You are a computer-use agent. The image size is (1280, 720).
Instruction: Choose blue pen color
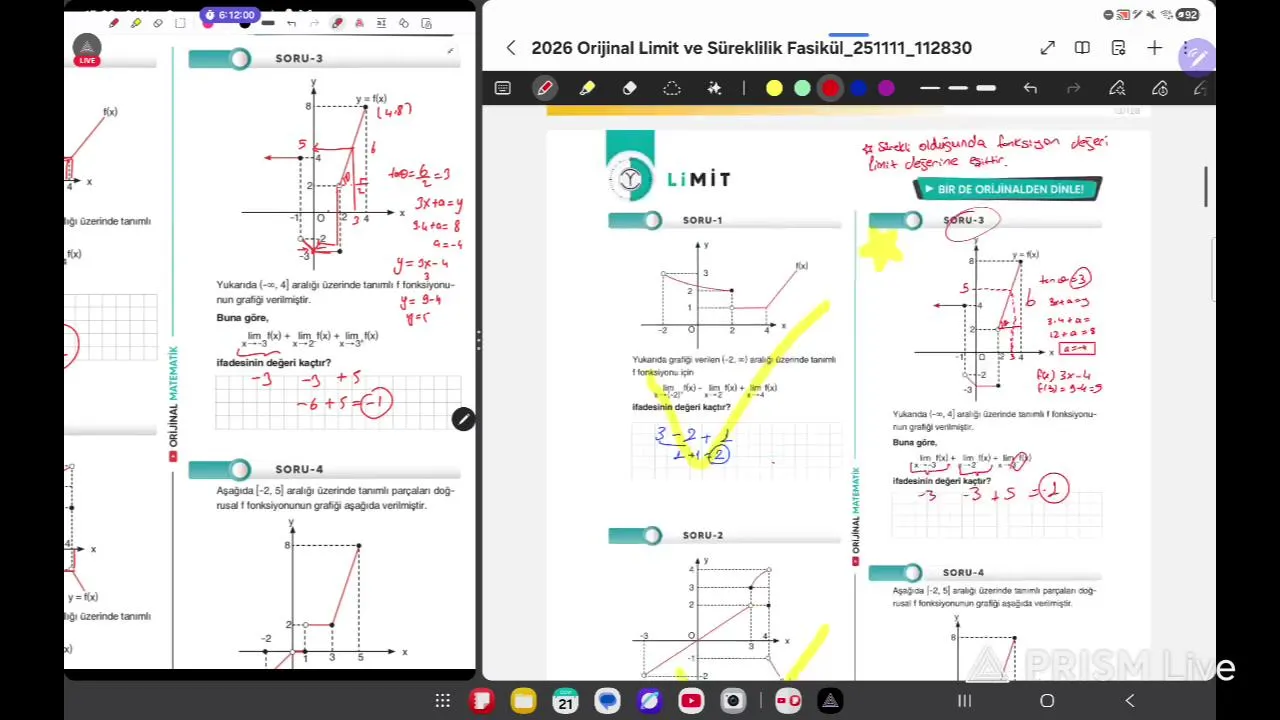point(858,88)
